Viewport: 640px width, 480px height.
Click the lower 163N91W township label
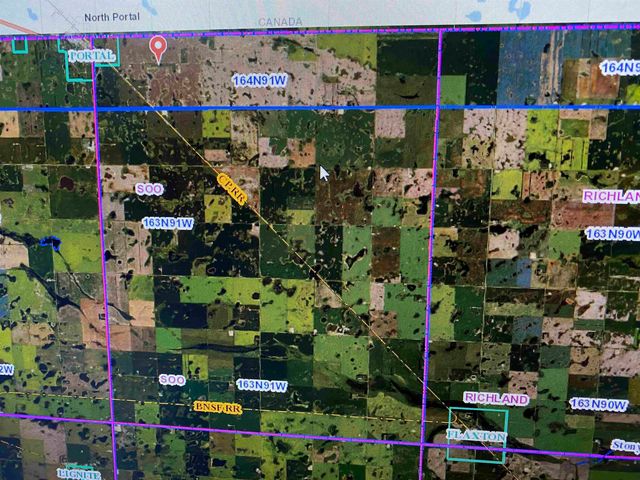click(x=262, y=386)
